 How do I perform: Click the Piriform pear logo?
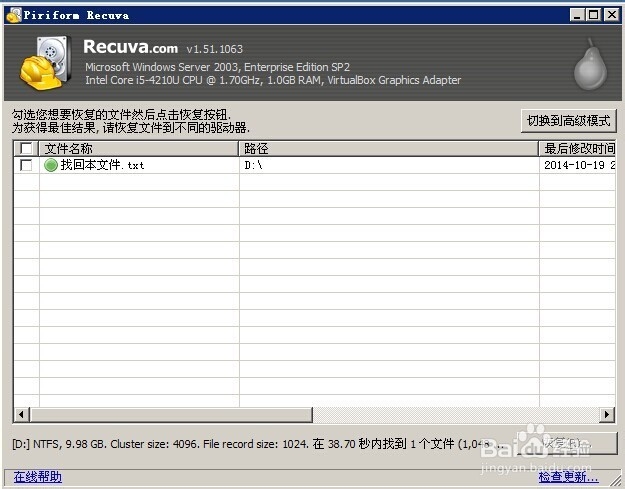pyautogui.click(x=590, y=65)
